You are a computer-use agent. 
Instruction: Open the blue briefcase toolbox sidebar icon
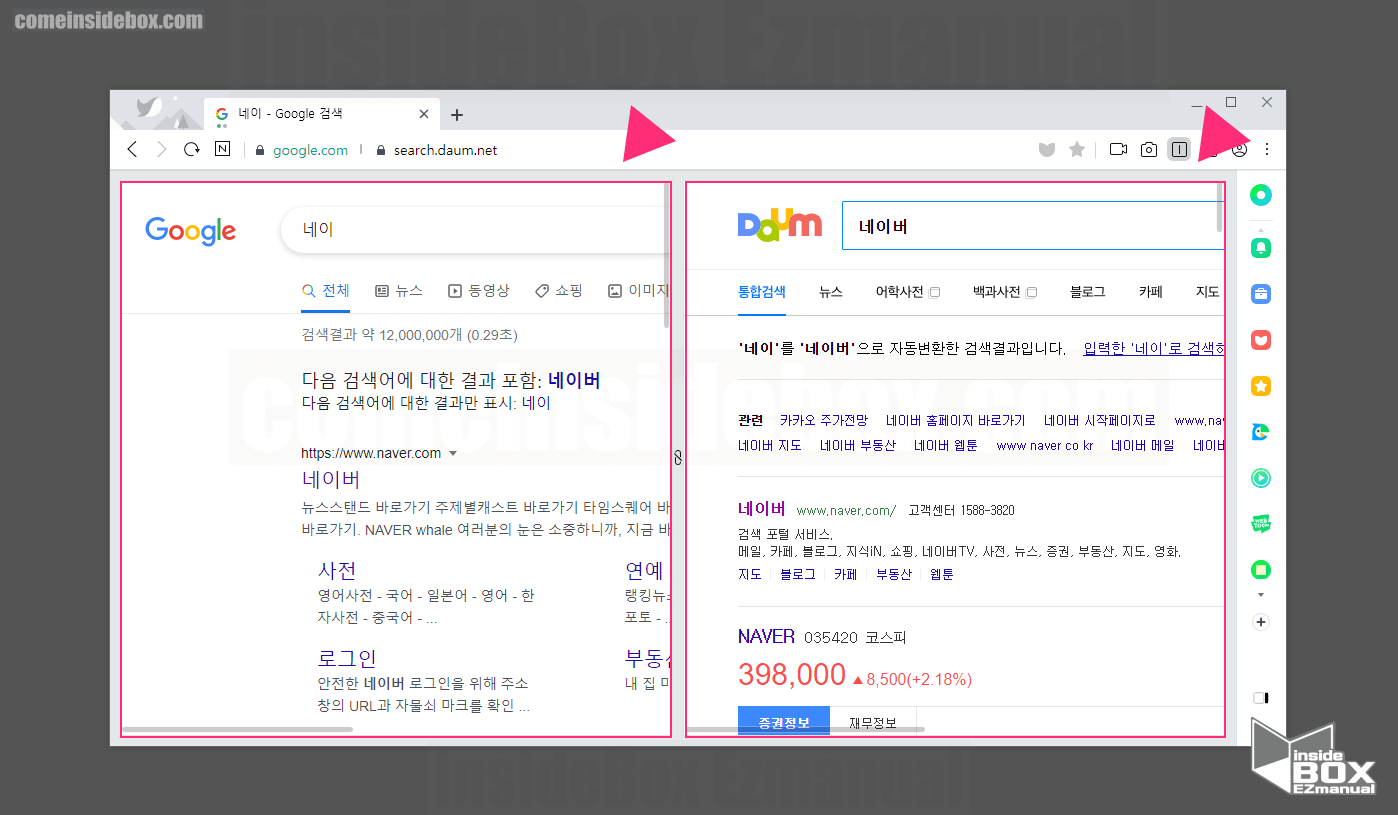pos(1261,294)
